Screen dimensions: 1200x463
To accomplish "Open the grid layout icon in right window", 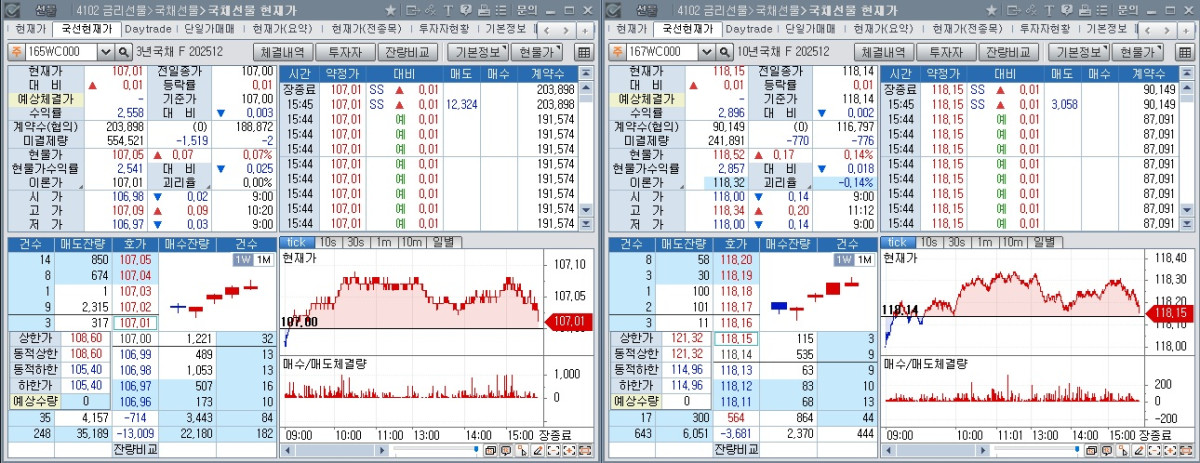I will click(1185, 52).
